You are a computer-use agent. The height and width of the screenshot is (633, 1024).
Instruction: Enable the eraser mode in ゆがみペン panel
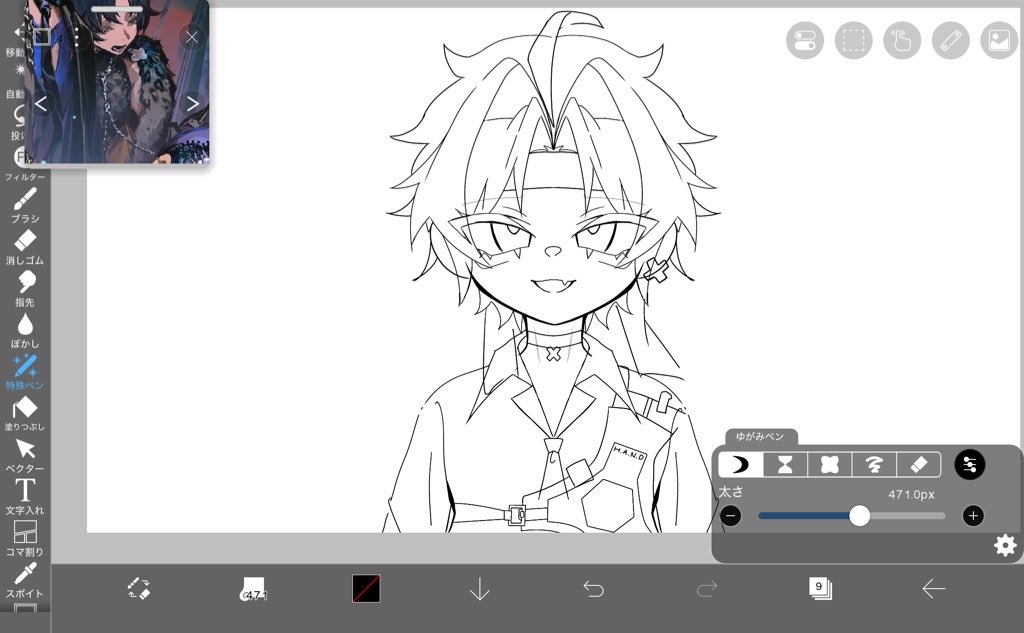pos(919,465)
